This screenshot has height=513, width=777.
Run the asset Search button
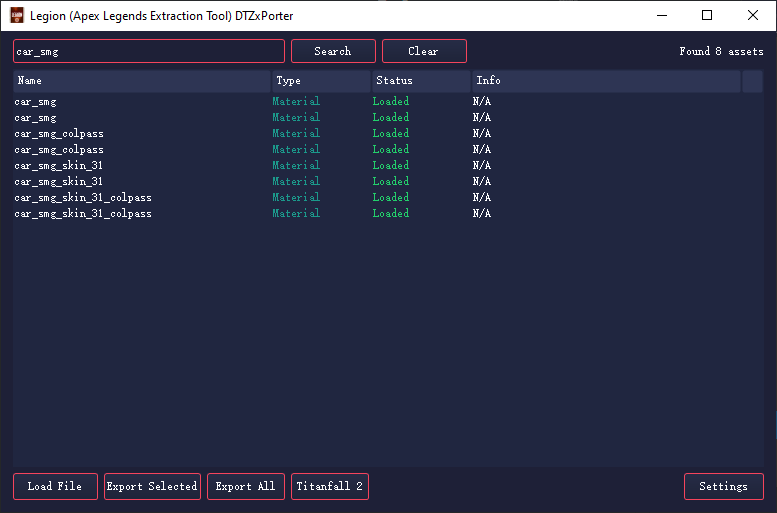coord(333,51)
